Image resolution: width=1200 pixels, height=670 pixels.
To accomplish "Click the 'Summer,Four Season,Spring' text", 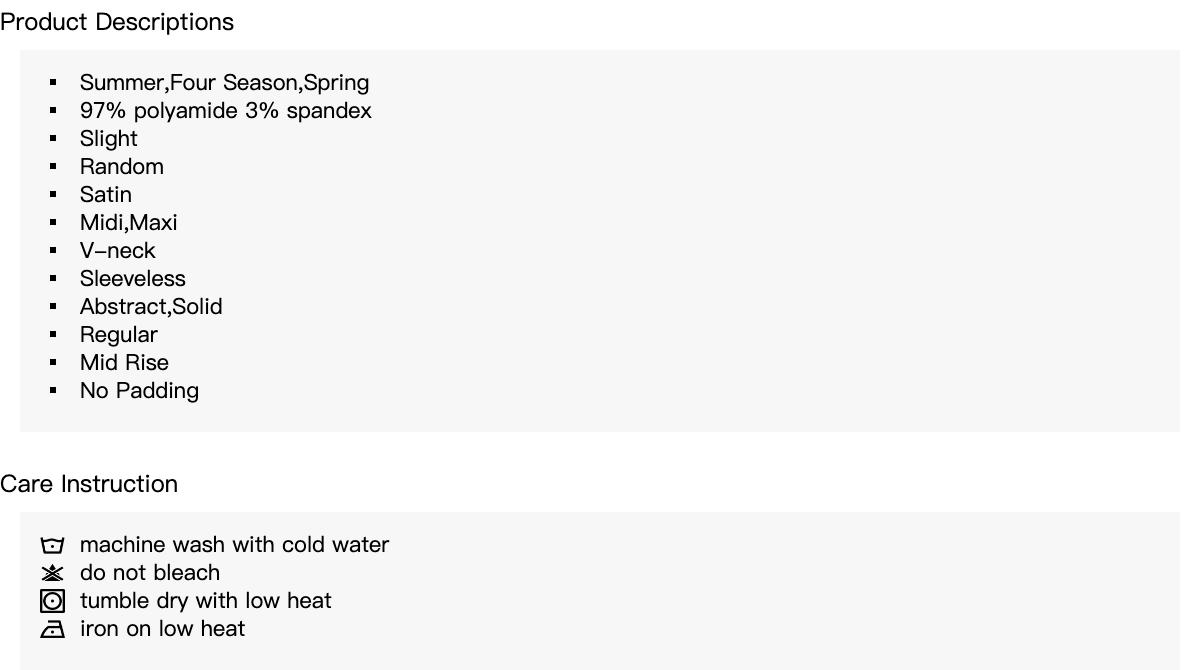I will [x=224, y=83].
